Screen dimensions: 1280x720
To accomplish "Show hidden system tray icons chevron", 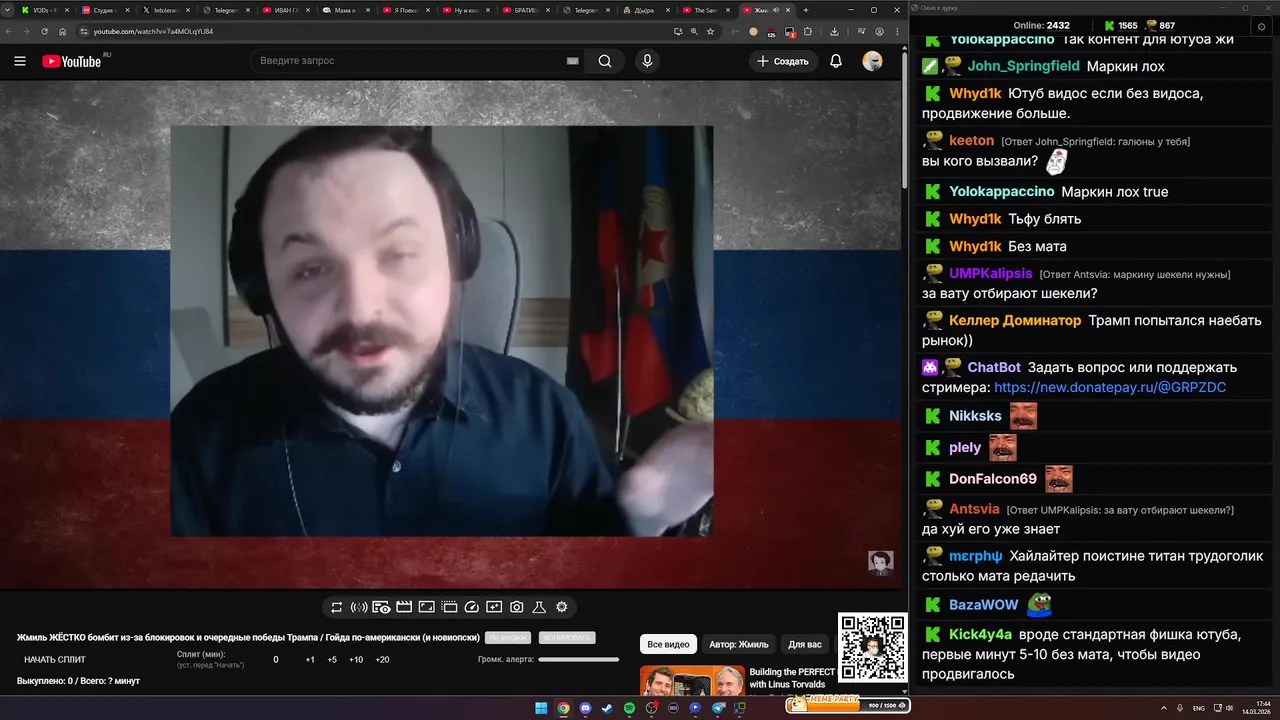I will click(1166, 708).
